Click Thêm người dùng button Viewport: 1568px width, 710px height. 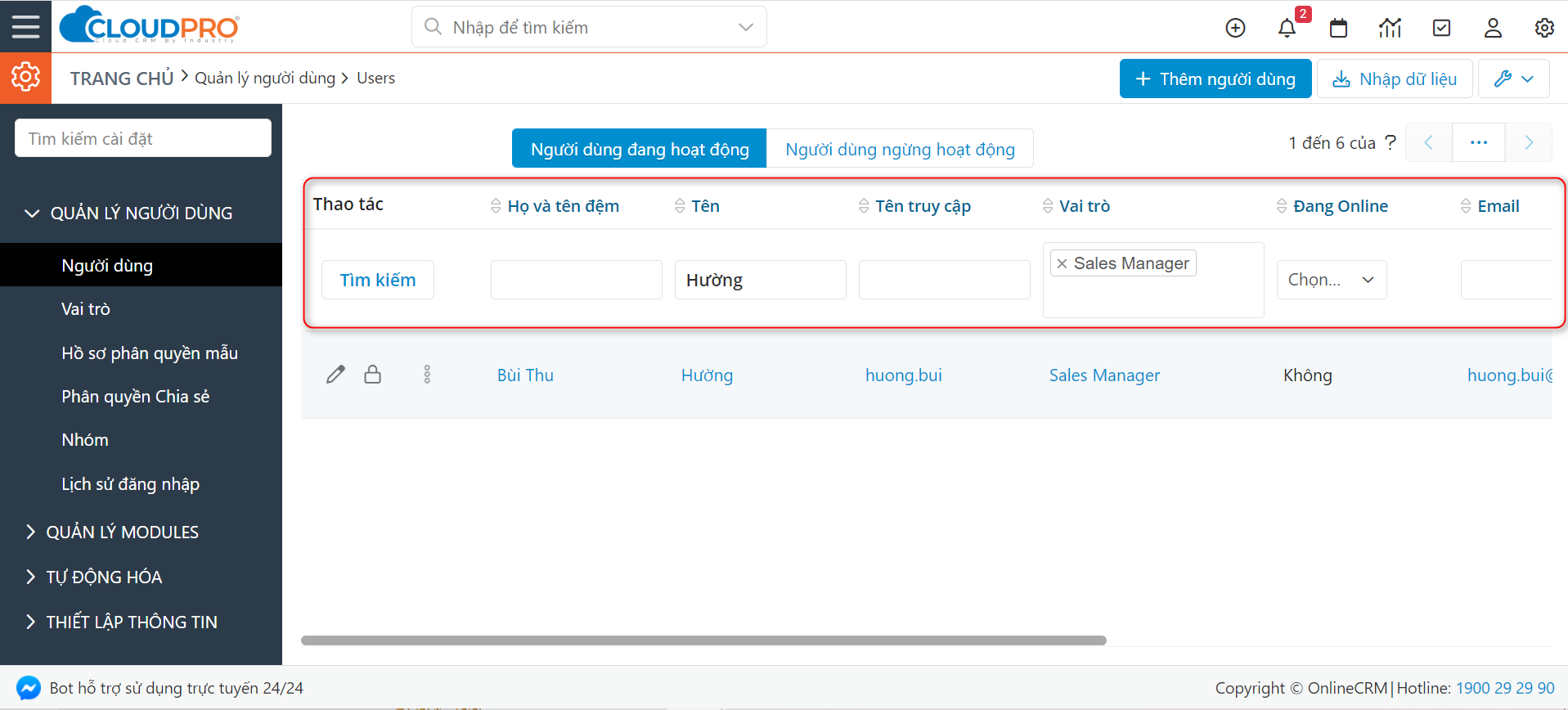coord(1215,79)
